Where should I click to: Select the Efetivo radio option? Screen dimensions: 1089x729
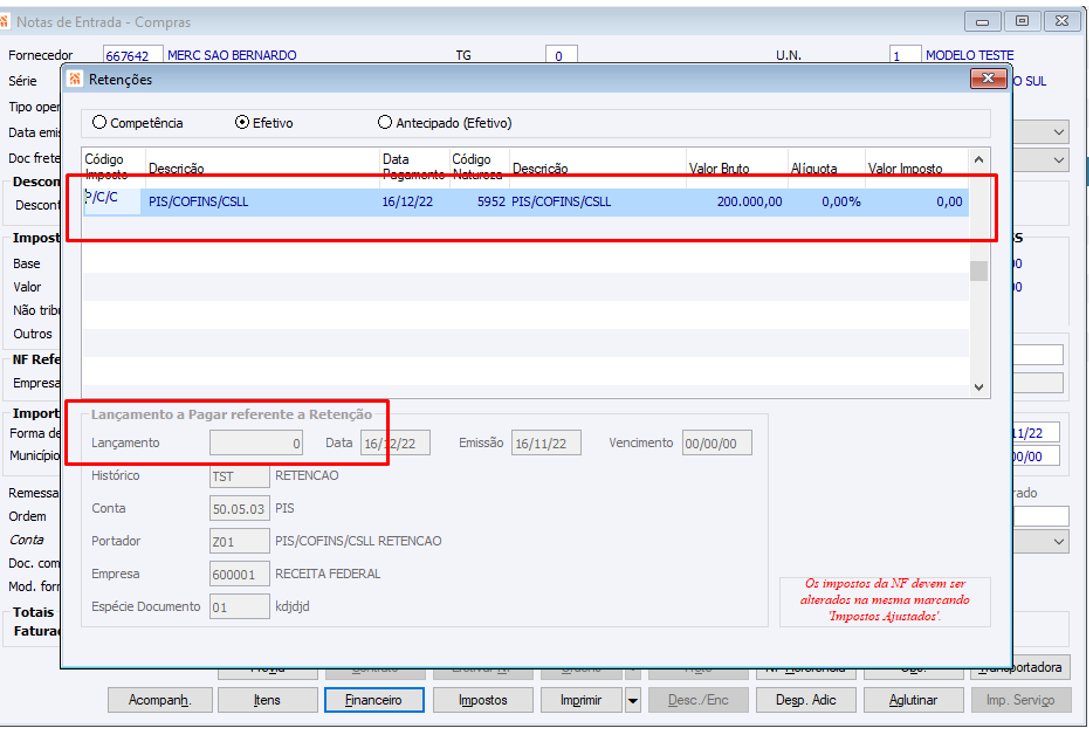click(x=242, y=123)
